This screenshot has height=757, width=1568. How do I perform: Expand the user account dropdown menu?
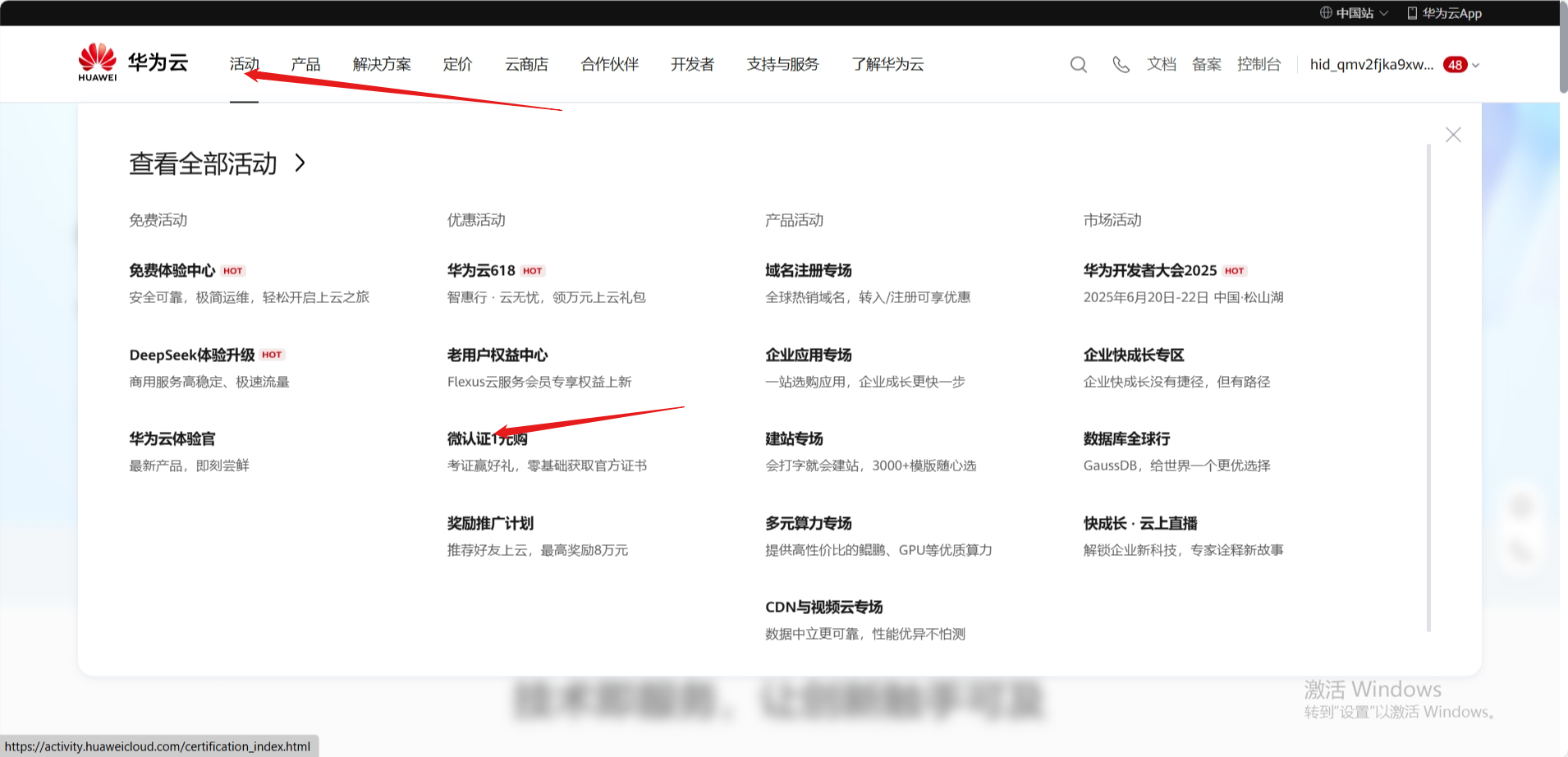pos(1476,66)
